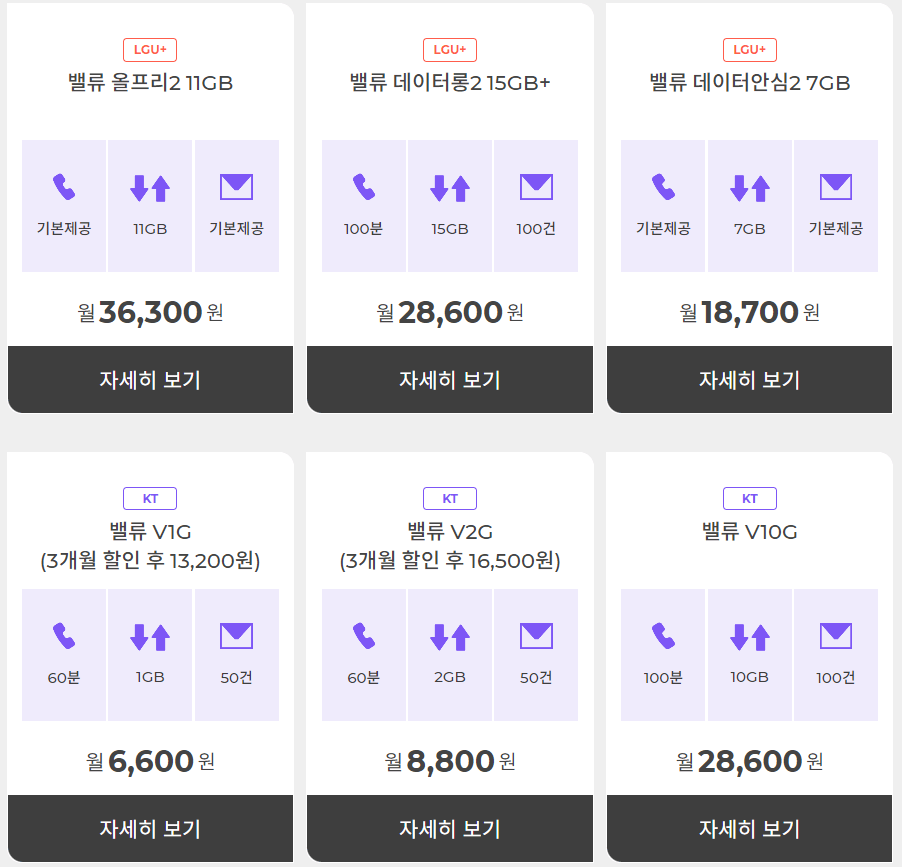Click the 100분 phone icon on 밸류 데이터롱2 card
This screenshot has height=867, width=902.
click(364, 186)
